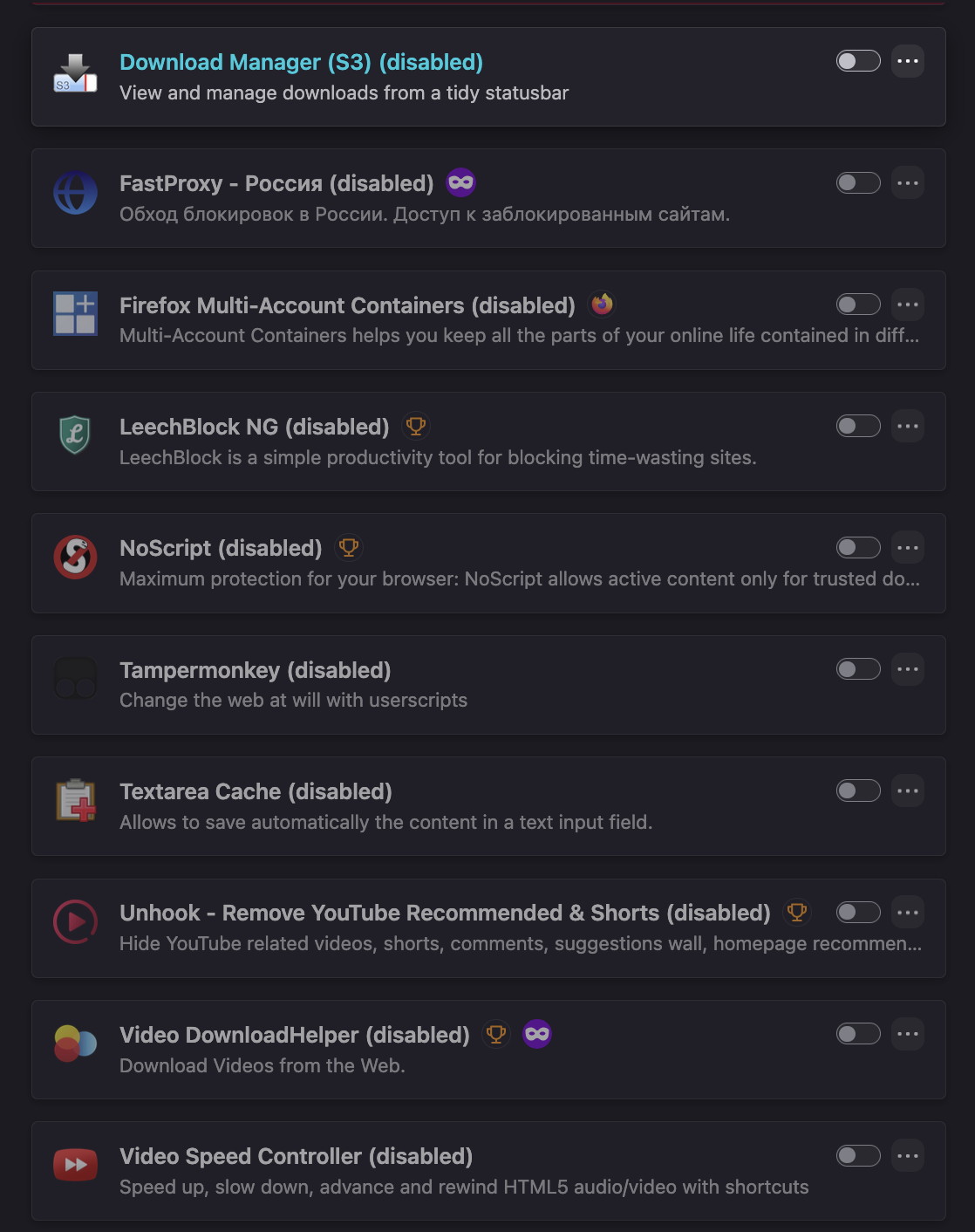Turn on the Tampermonkey toggle switch
The width and height of the screenshot is (975, 1232).
[858, 669]
